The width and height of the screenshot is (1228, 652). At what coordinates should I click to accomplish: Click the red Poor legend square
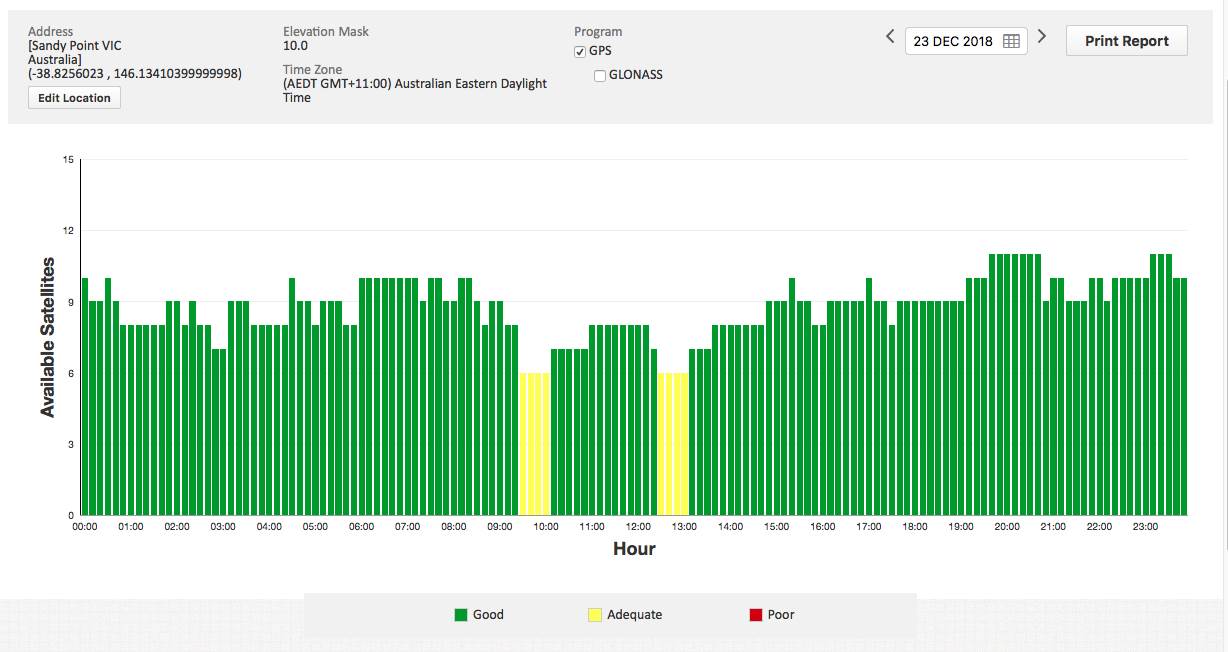756,615
